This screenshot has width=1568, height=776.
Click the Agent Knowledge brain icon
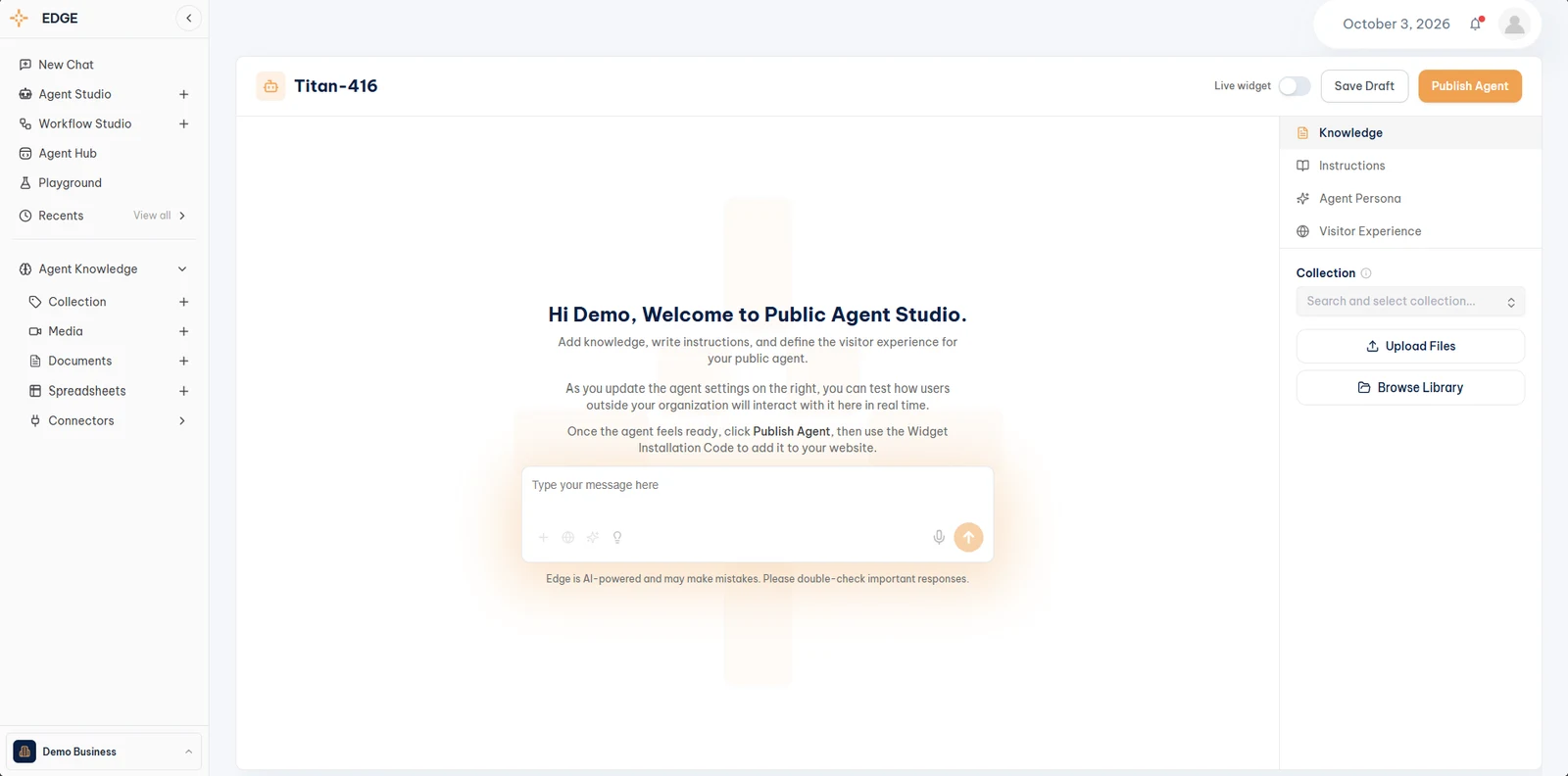point(25,269)
